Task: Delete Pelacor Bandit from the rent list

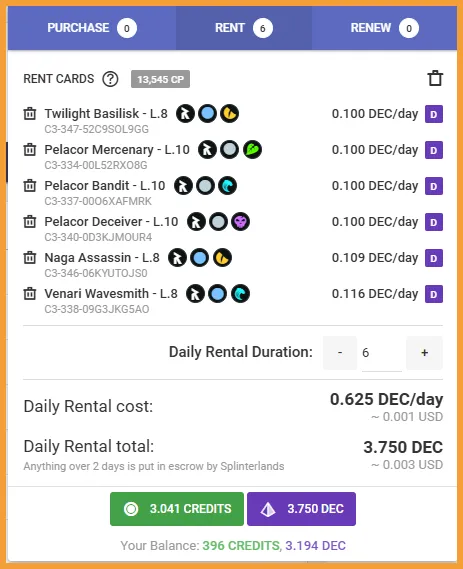Action: 30,185
